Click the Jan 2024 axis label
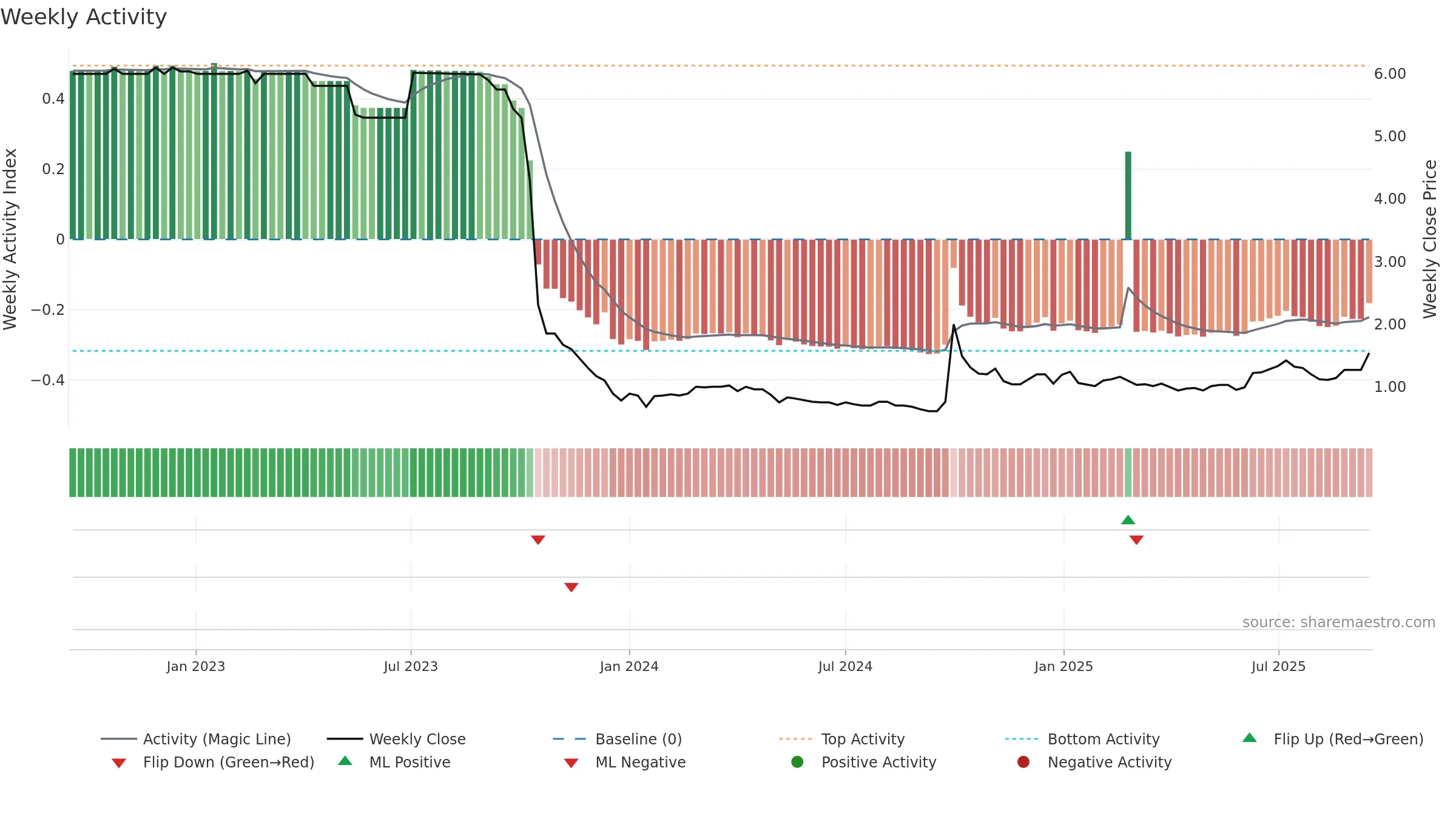 coord(629,667)
